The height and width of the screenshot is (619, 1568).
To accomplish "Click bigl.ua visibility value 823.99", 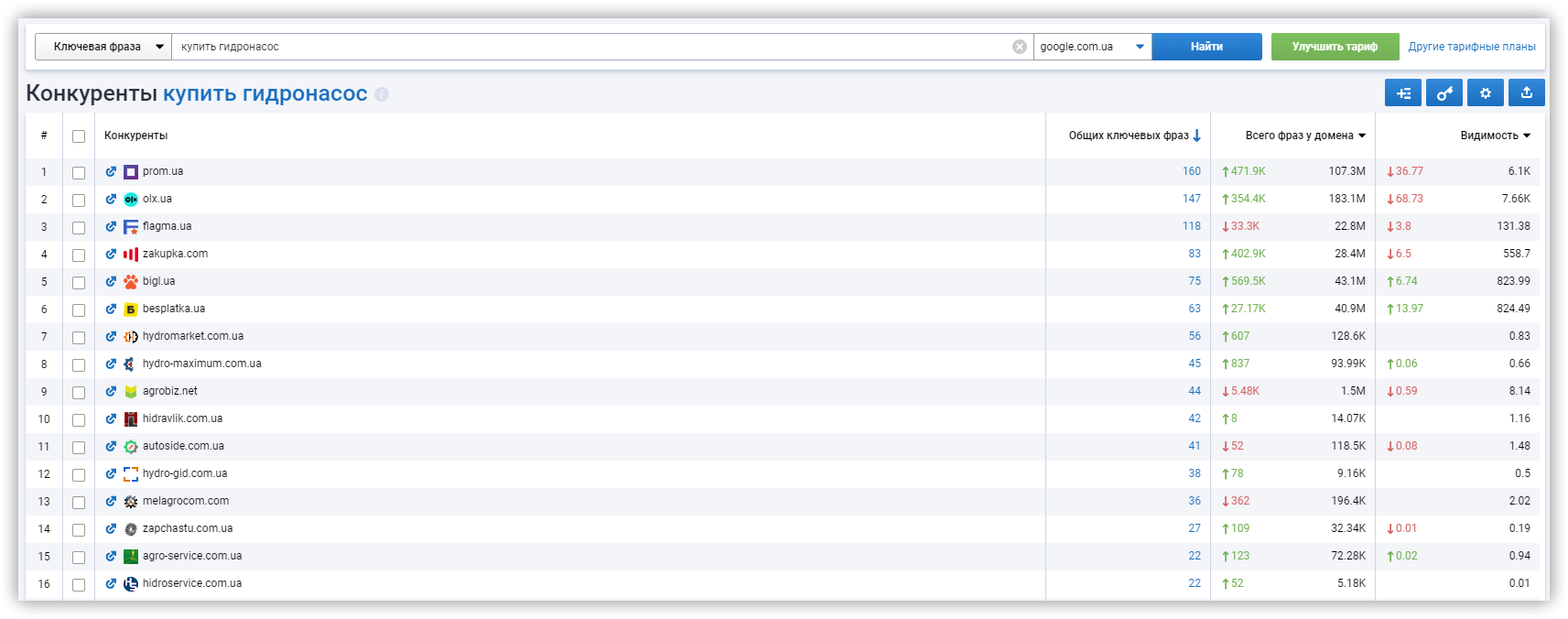I will (1513, 281).
